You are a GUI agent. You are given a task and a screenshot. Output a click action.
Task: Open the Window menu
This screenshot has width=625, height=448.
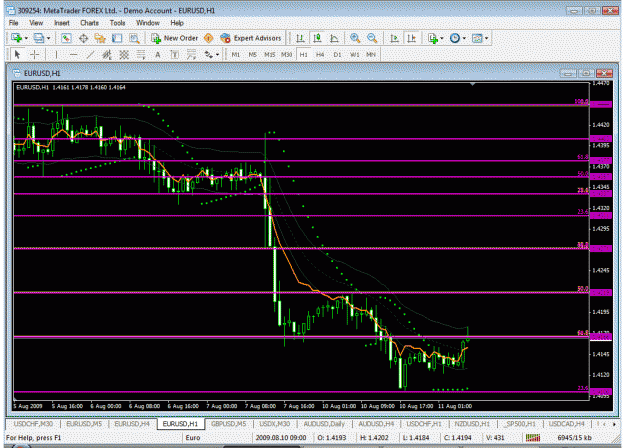(148, 23)
